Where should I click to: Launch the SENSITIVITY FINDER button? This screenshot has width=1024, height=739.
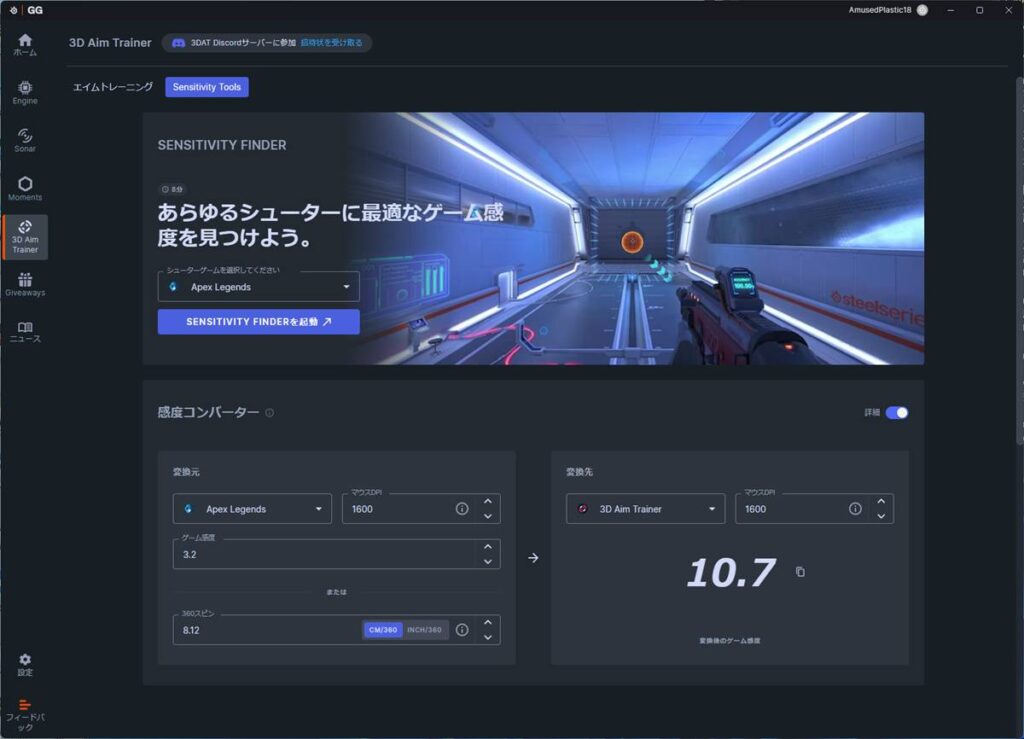tap(259, 322)
